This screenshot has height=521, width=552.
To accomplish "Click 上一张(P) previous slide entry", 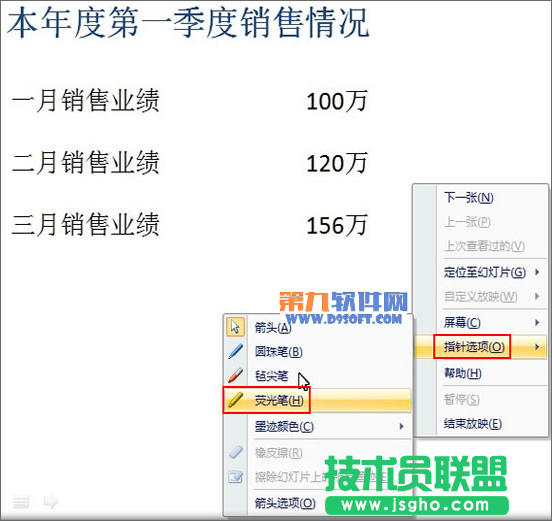I will [467, 222].
